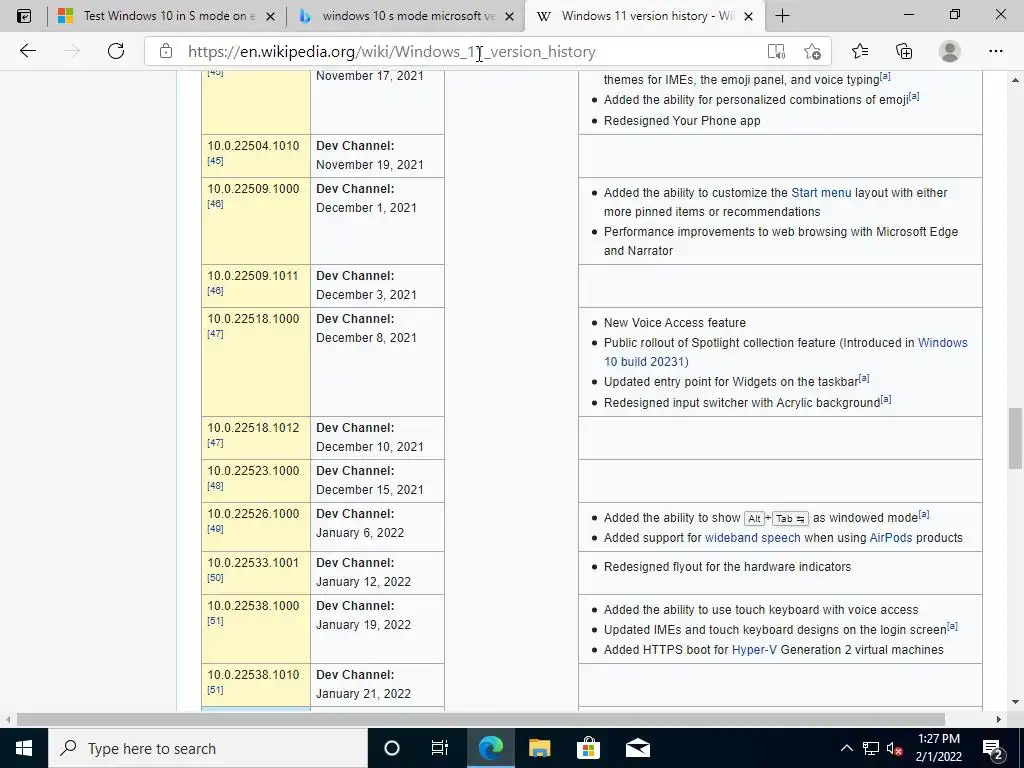Select version cell 10.0.22518.1012
The width and height of the screenshot is (1024, 768).
[x=256, y=438]
